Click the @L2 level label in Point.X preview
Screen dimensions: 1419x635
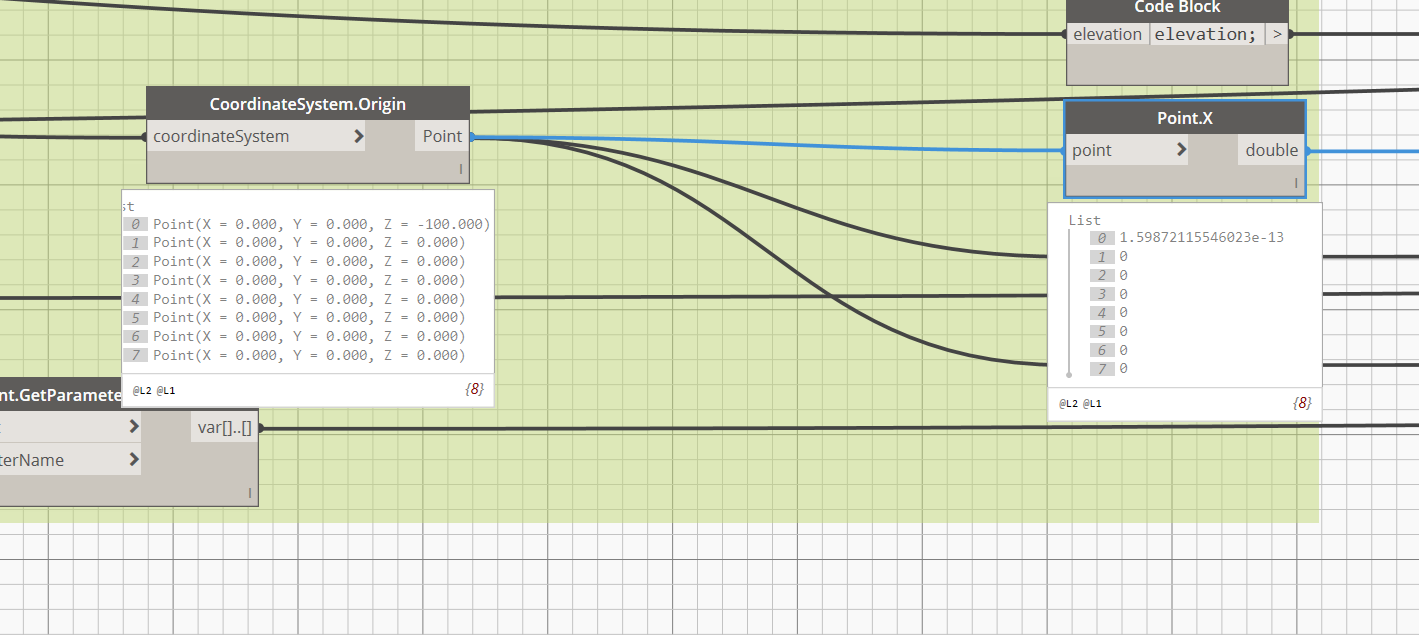point(1069,404)
